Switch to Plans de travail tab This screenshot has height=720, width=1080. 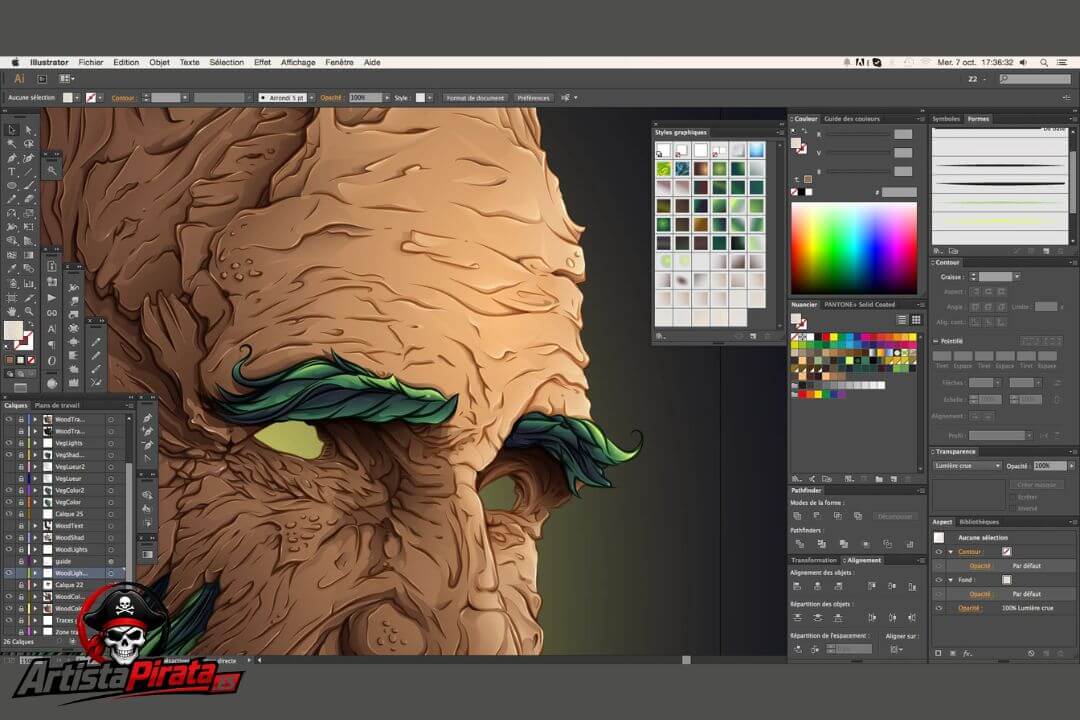pyautogui.click(x=57, y=405)
